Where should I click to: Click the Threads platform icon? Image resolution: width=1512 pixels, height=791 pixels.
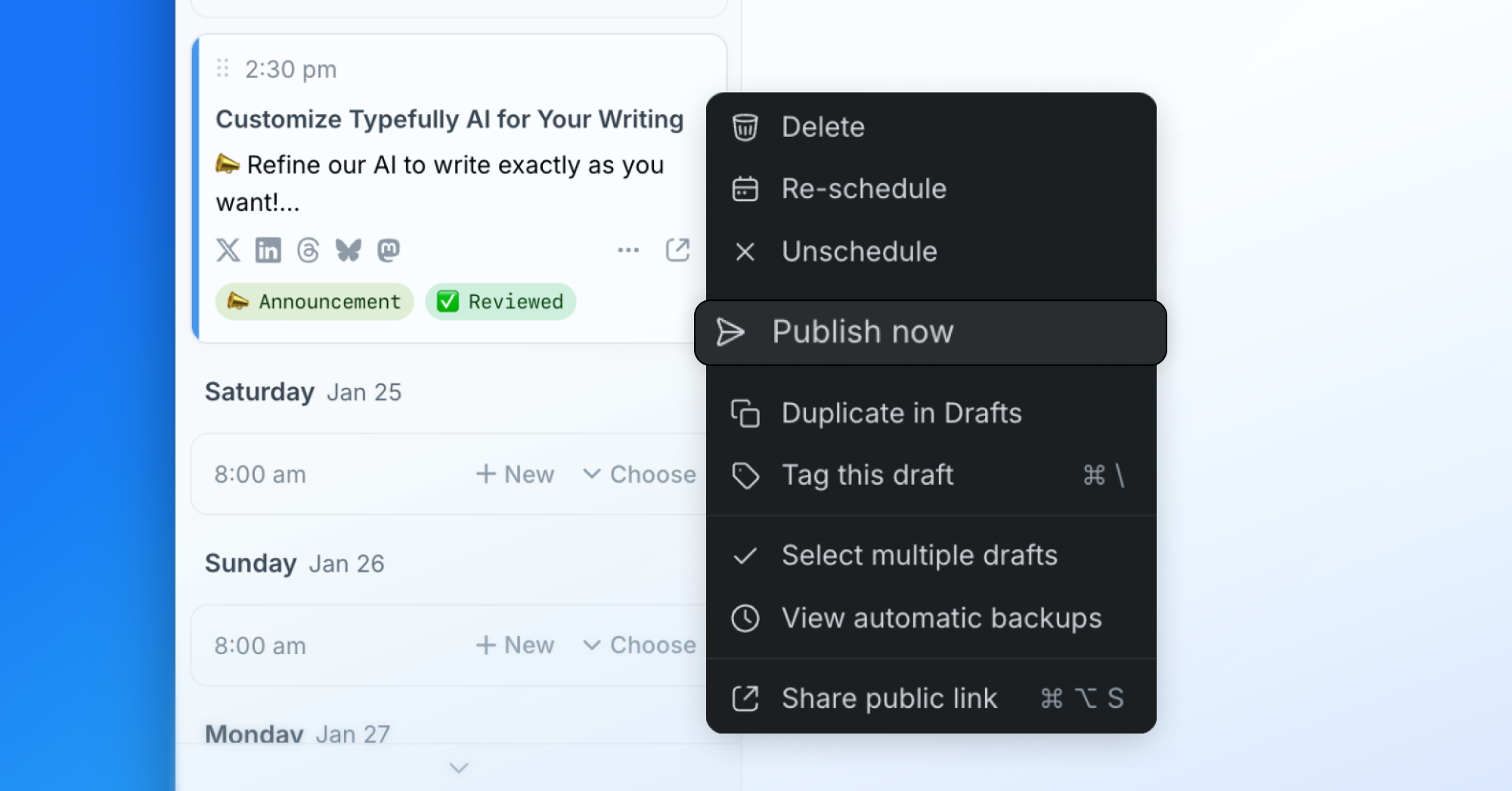tap(308, 250)
